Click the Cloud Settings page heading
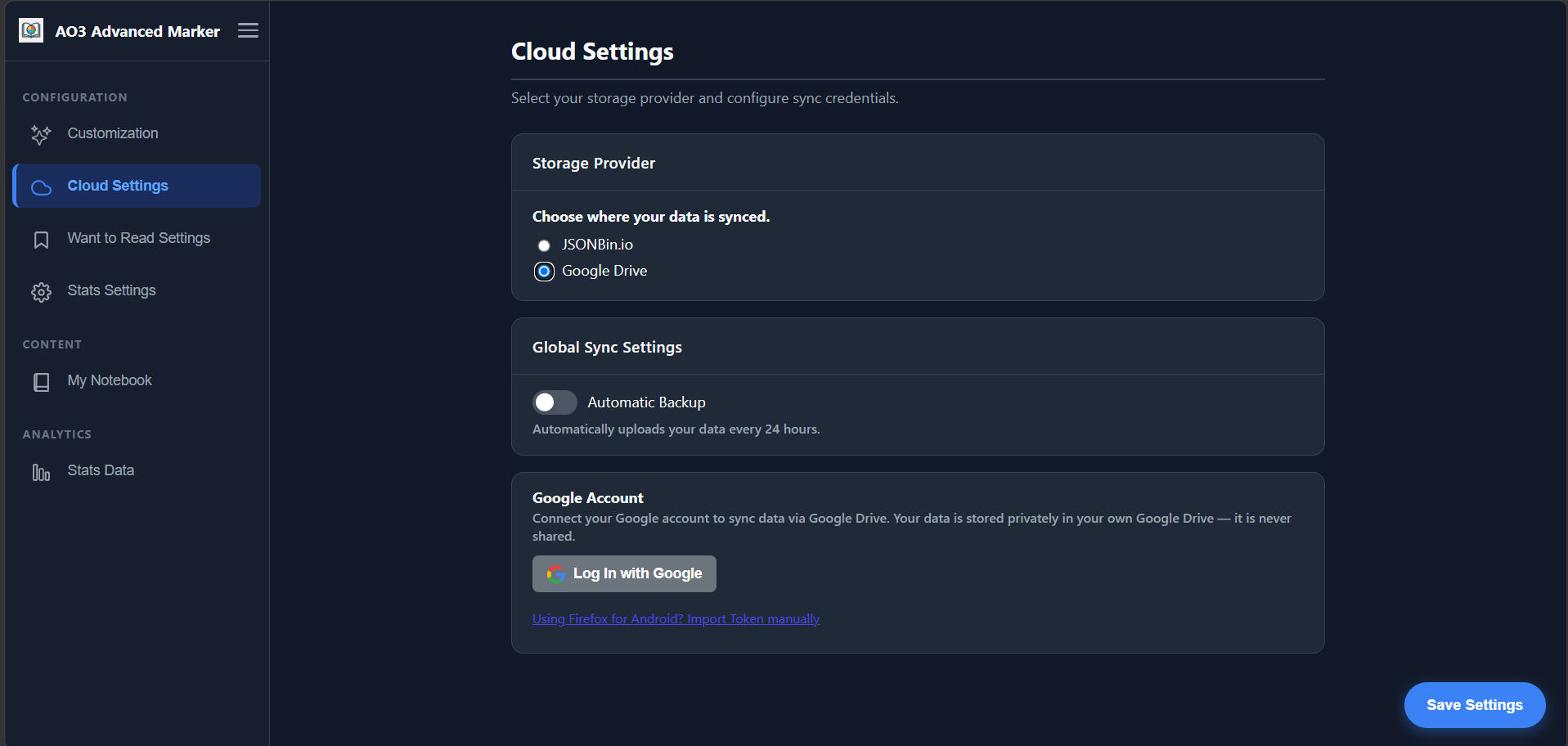 pyautogui.click(x=592, y=52)
